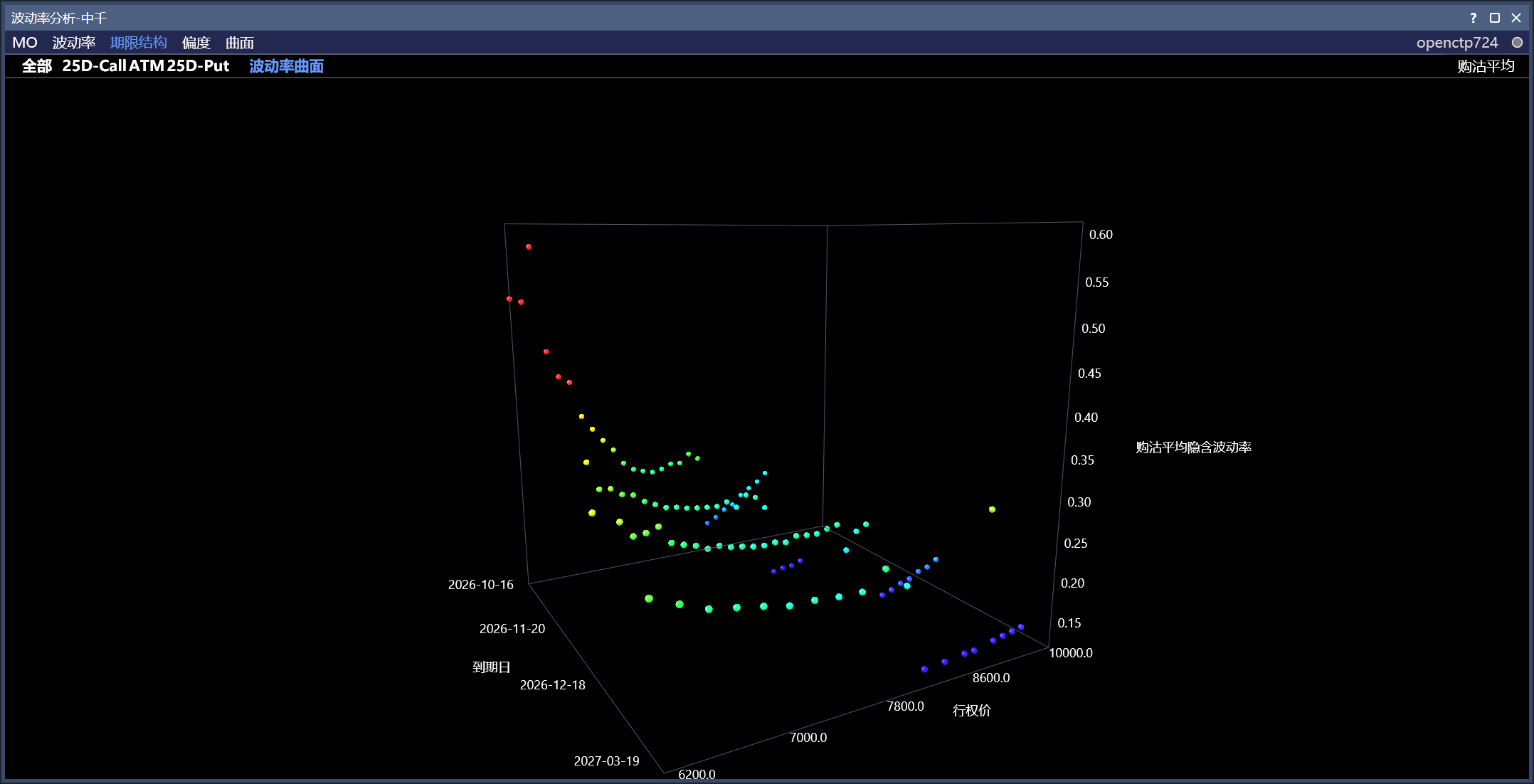Click the maximize window icon
1534x784 pixels.
[x=1495, y=18]
